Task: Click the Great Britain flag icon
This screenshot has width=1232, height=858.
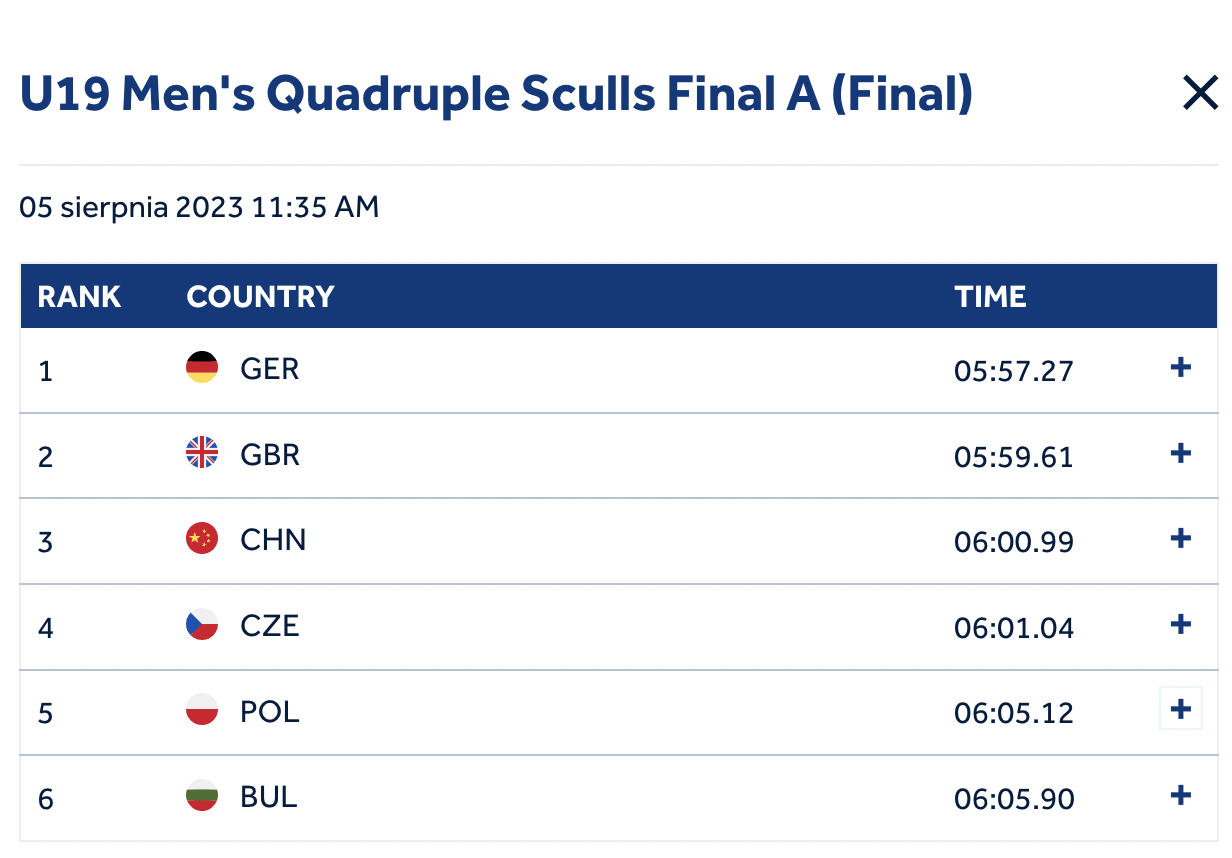Action: click(202, 453)
